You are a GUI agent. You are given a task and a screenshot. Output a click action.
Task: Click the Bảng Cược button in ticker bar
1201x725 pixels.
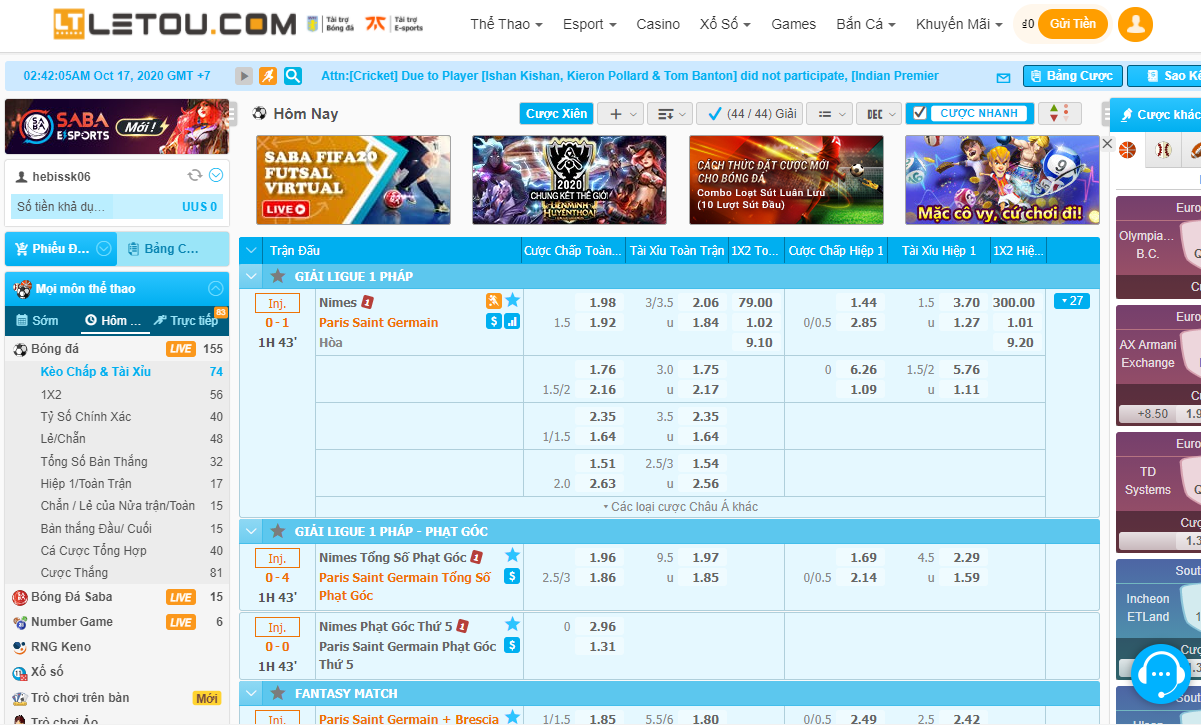click(1073, 76)
